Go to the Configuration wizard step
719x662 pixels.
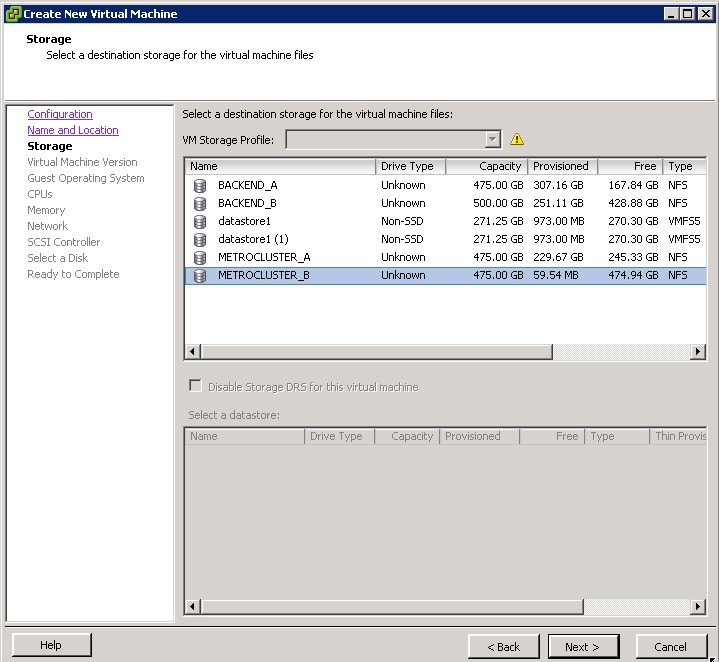[60, 115]
